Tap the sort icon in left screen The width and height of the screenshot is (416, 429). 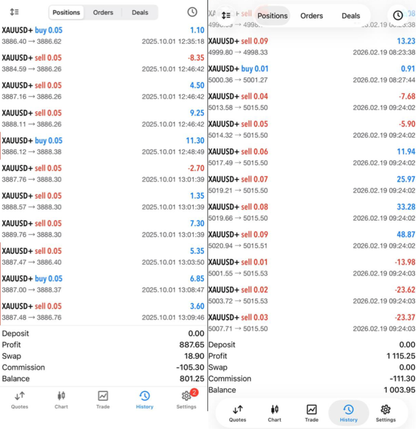point(14,12)
